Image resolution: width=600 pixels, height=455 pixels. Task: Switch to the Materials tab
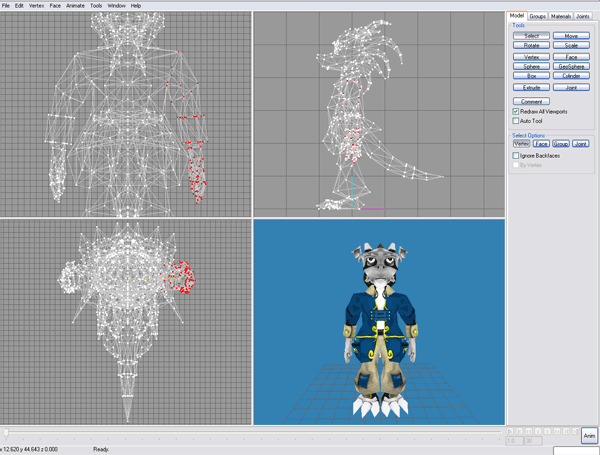pos(561,16)
